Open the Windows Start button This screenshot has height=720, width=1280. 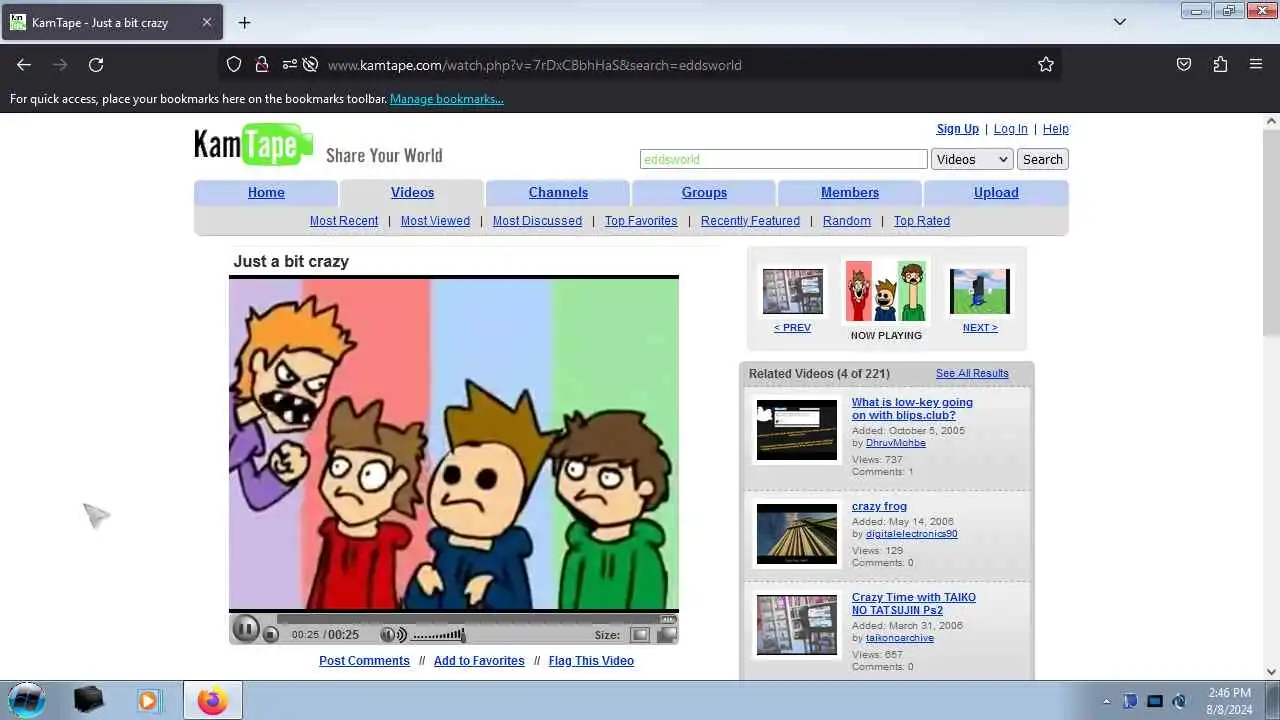pos(27,700)
